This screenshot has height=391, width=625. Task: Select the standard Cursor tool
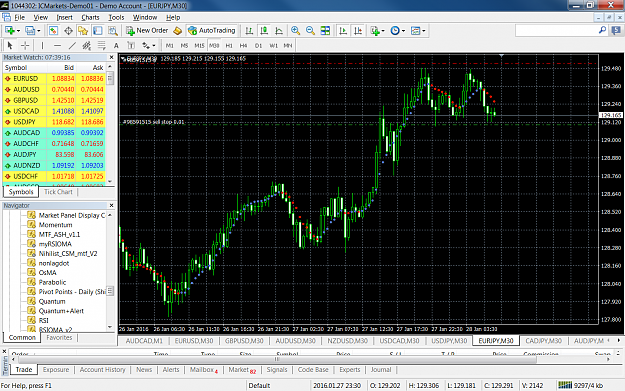click(10, 45)
